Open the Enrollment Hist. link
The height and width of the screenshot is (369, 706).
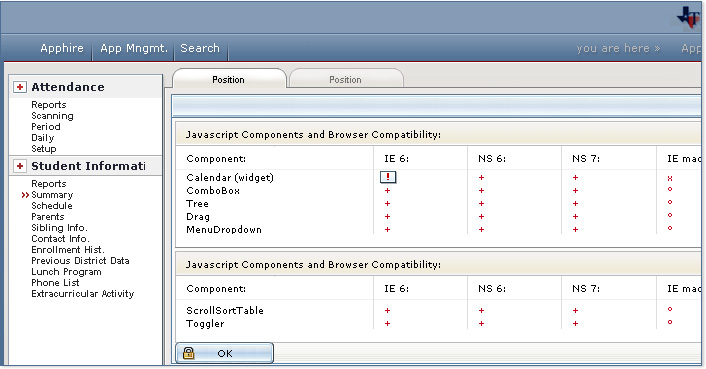click(x=68, y=250)
